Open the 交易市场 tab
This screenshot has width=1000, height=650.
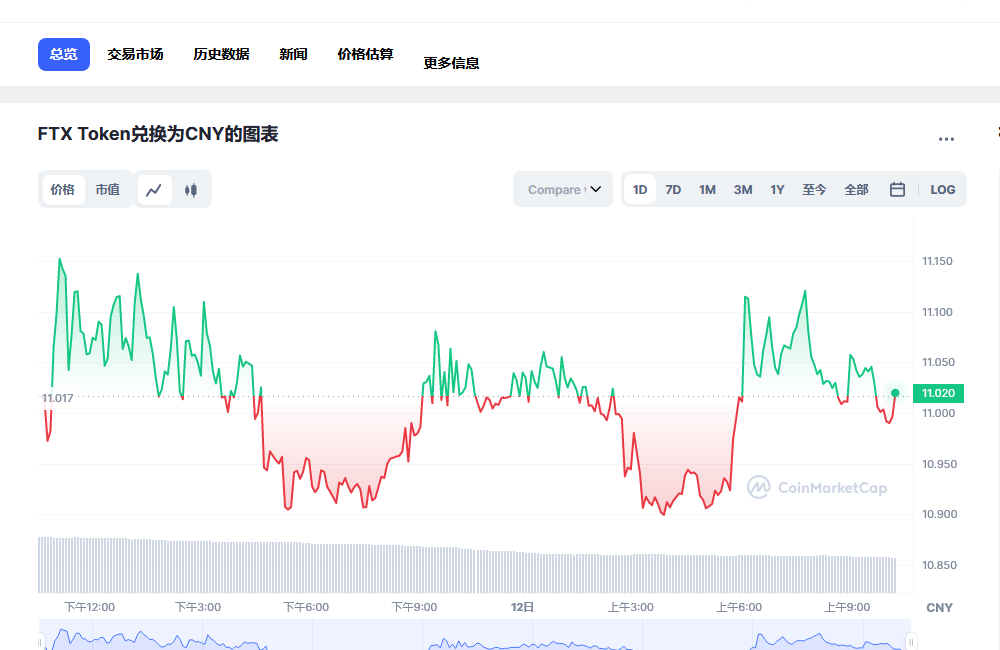click(135, 54)
